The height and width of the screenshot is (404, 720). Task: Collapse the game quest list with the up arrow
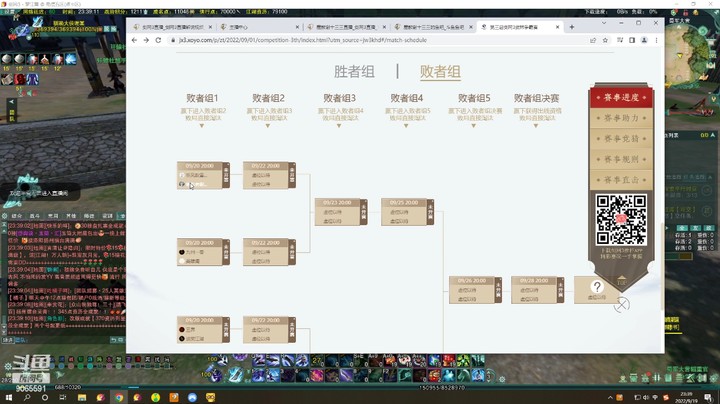pos(713,135)
